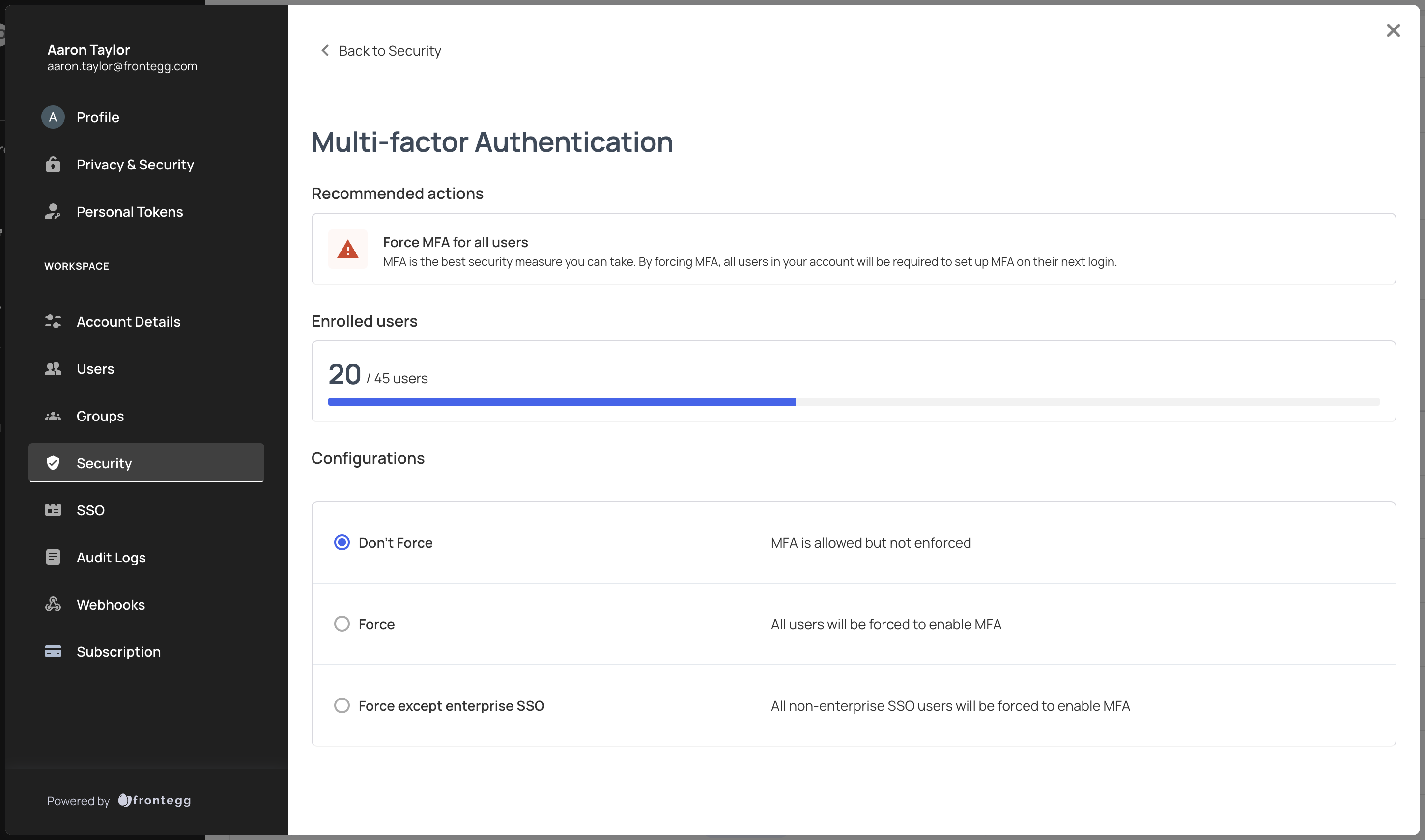Click the SSO badge icon
1425x840 pixels.
[53, 510]
